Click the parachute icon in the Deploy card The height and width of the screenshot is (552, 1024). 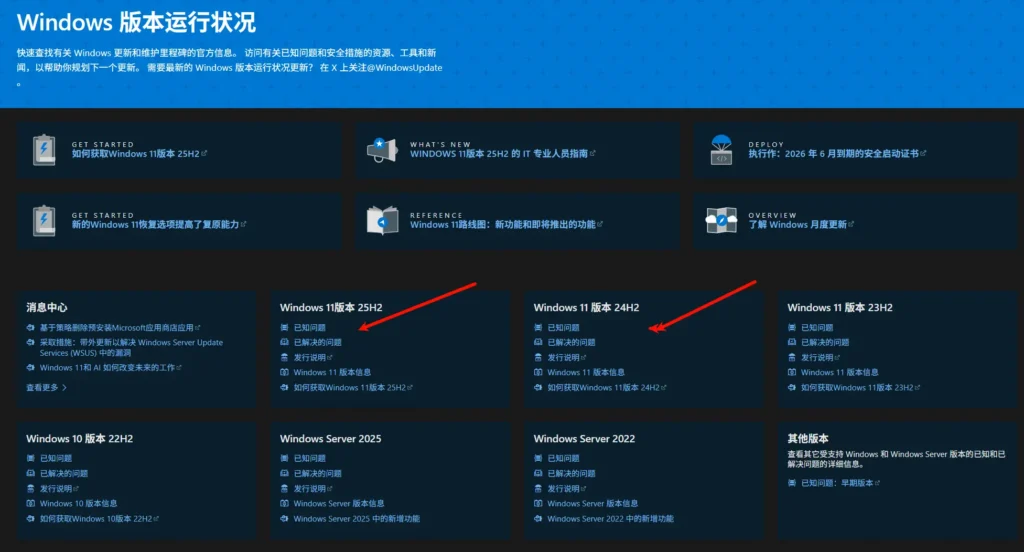click(721, 150)
